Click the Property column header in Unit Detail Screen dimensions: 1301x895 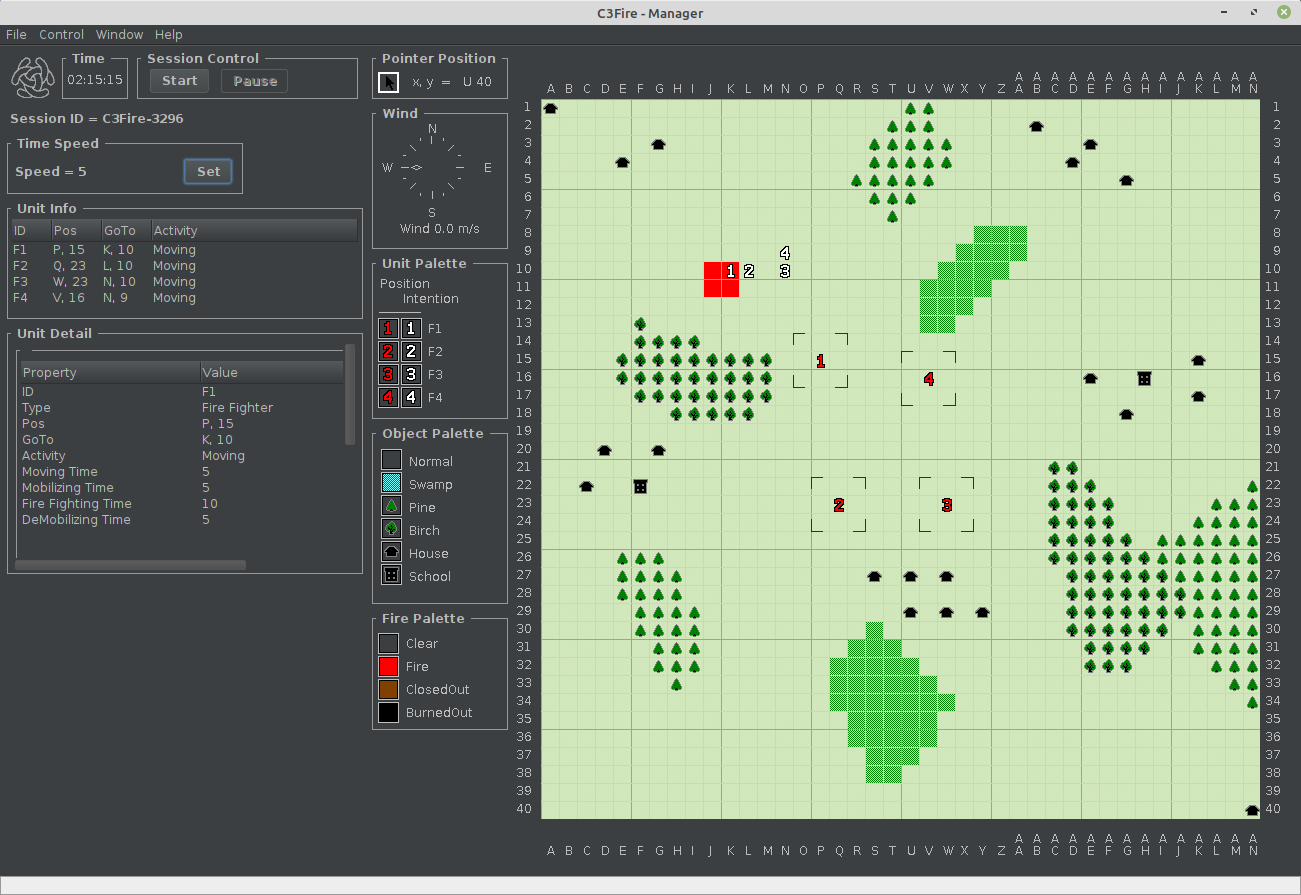click(x=109, y=372)
